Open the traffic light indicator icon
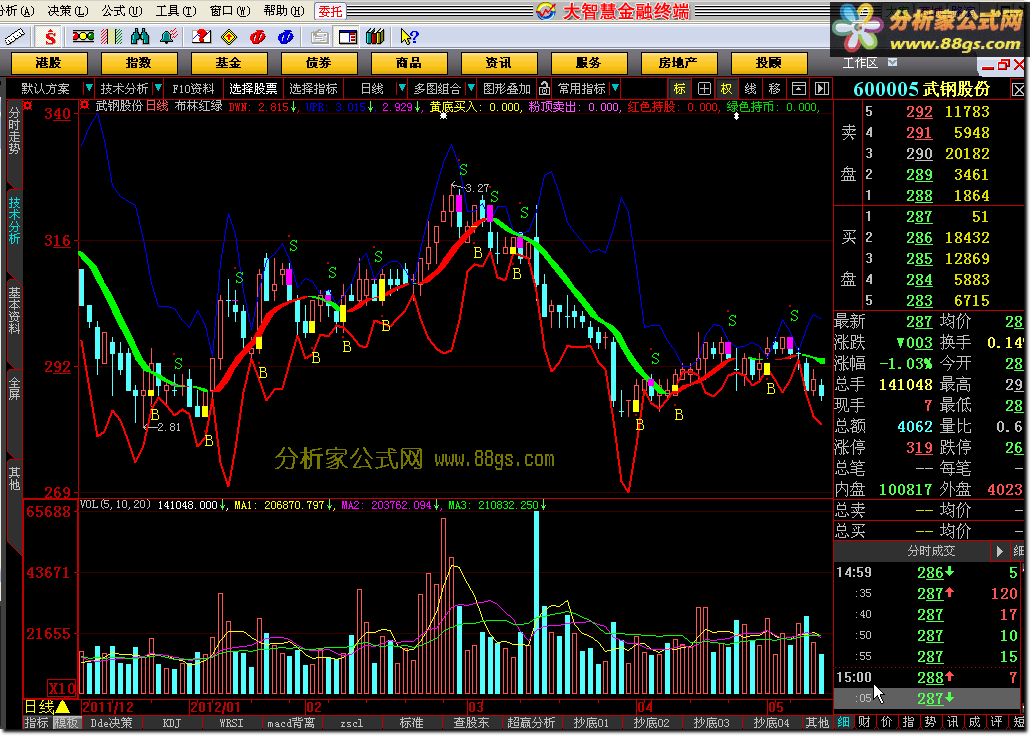1032x736 pixels. (x=83, y=36)
